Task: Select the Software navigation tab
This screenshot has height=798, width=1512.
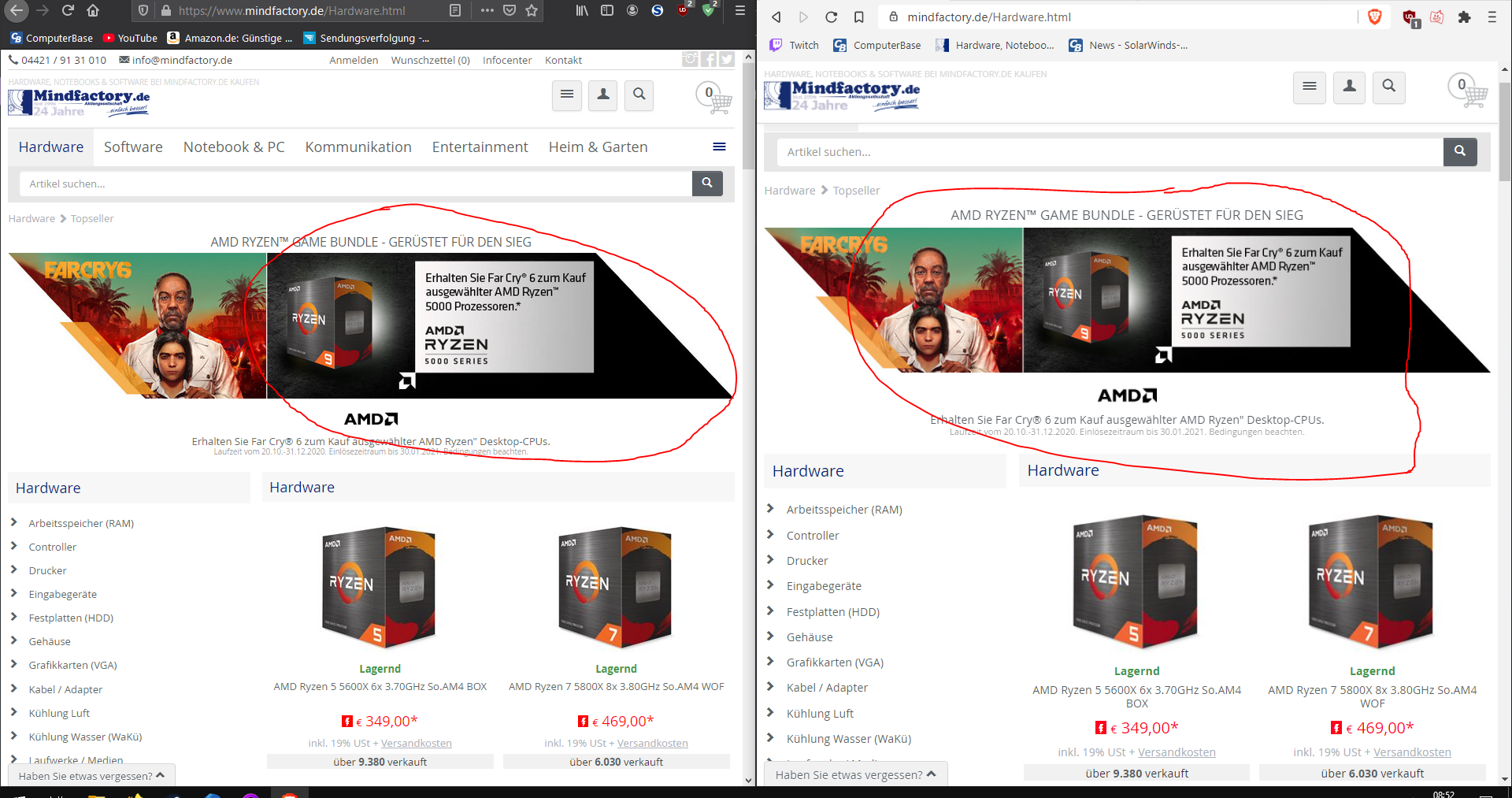Action: point(133,147)
